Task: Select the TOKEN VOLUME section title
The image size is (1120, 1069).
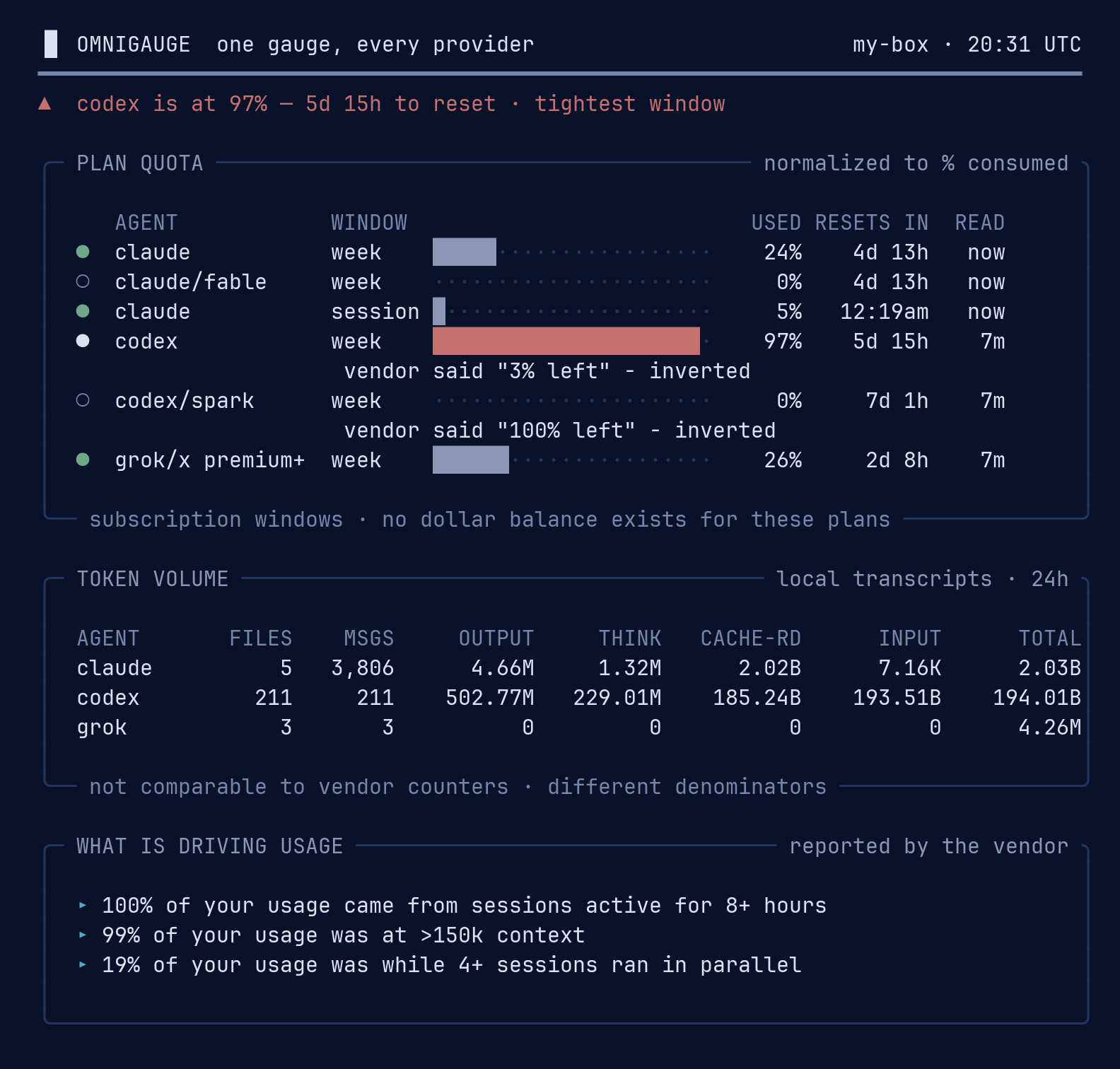Action: (153, 579)
